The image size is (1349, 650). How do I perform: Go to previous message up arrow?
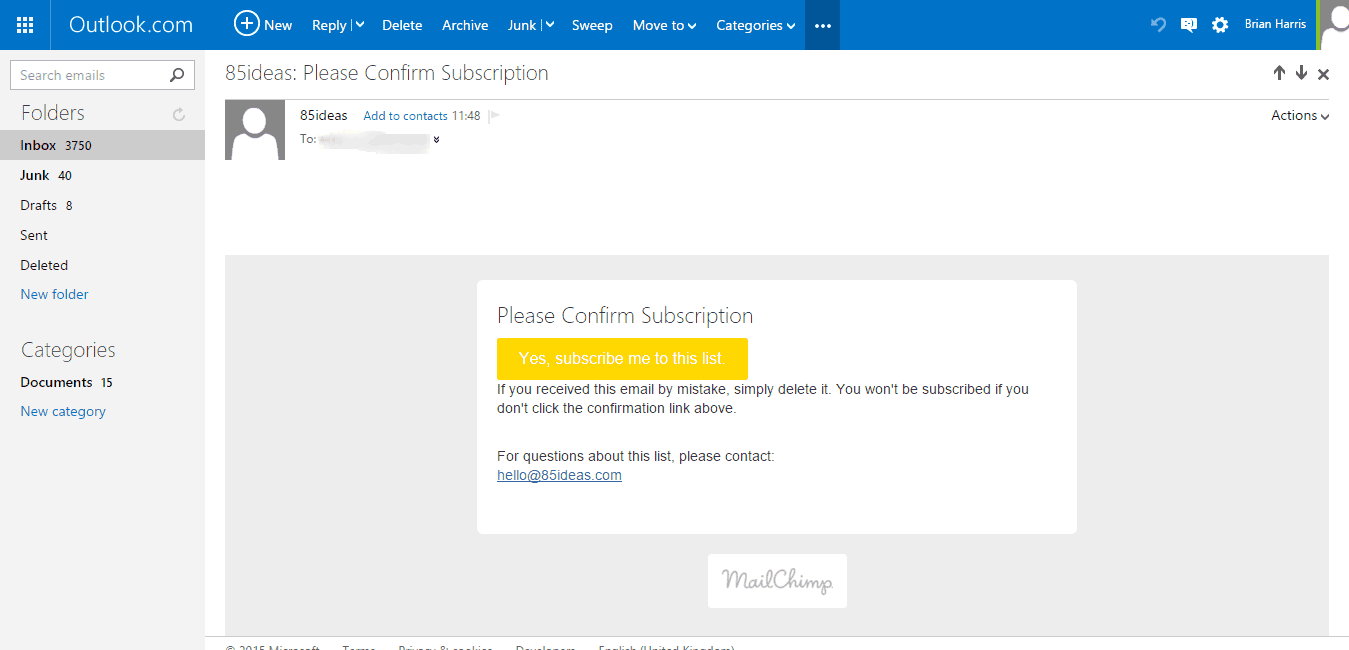tap(1279, 73)
